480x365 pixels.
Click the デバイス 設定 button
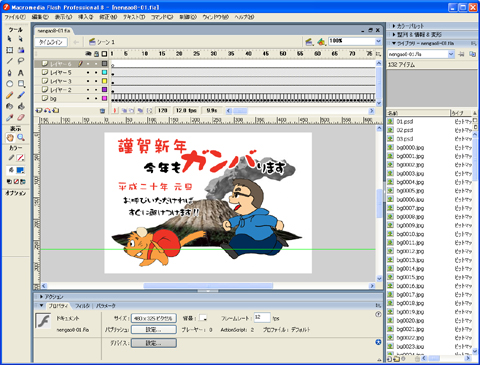point(153,343)
